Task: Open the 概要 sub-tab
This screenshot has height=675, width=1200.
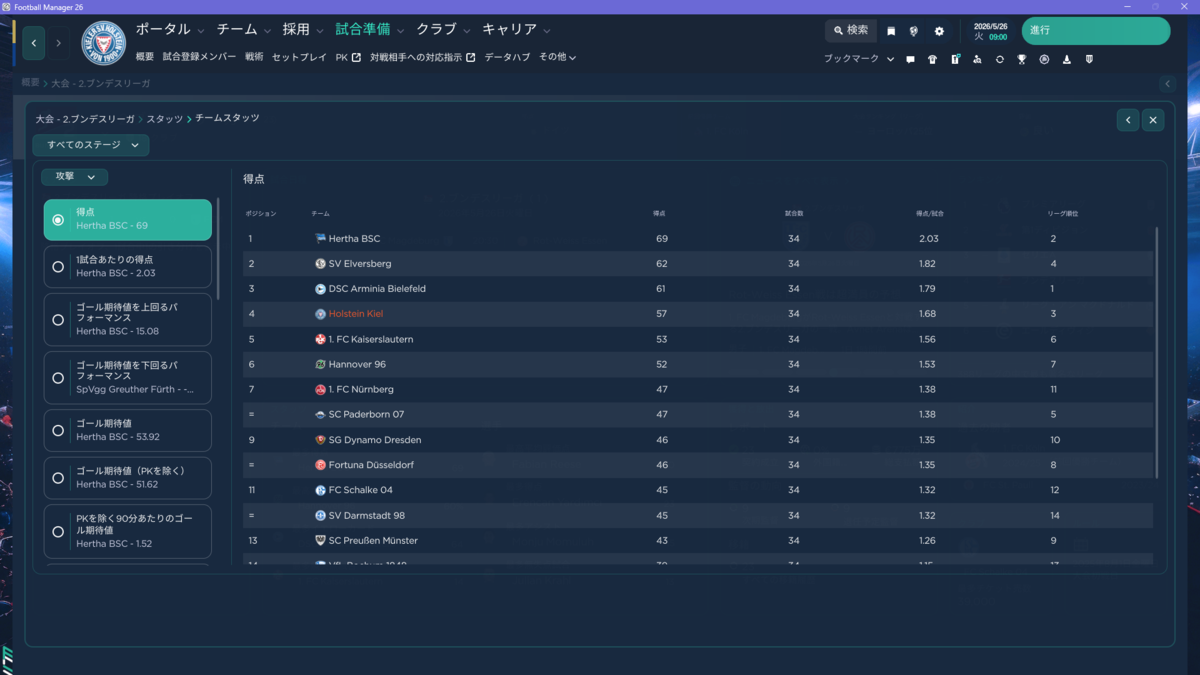Action: pyautogui.click(x=145, y=57)
